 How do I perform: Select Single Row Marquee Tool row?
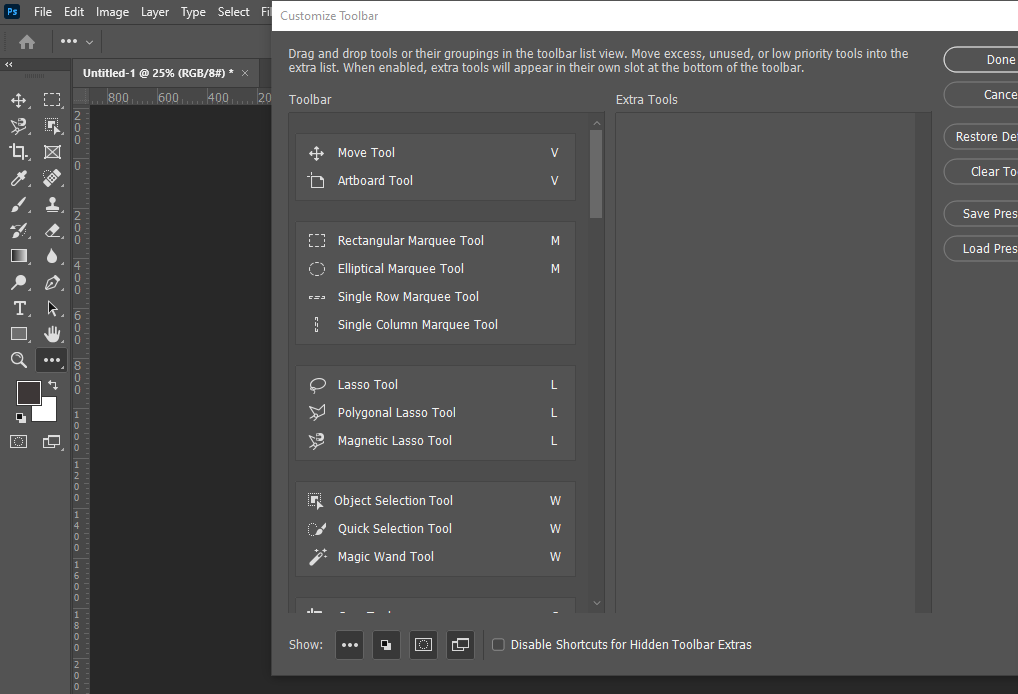pos(435,297)
